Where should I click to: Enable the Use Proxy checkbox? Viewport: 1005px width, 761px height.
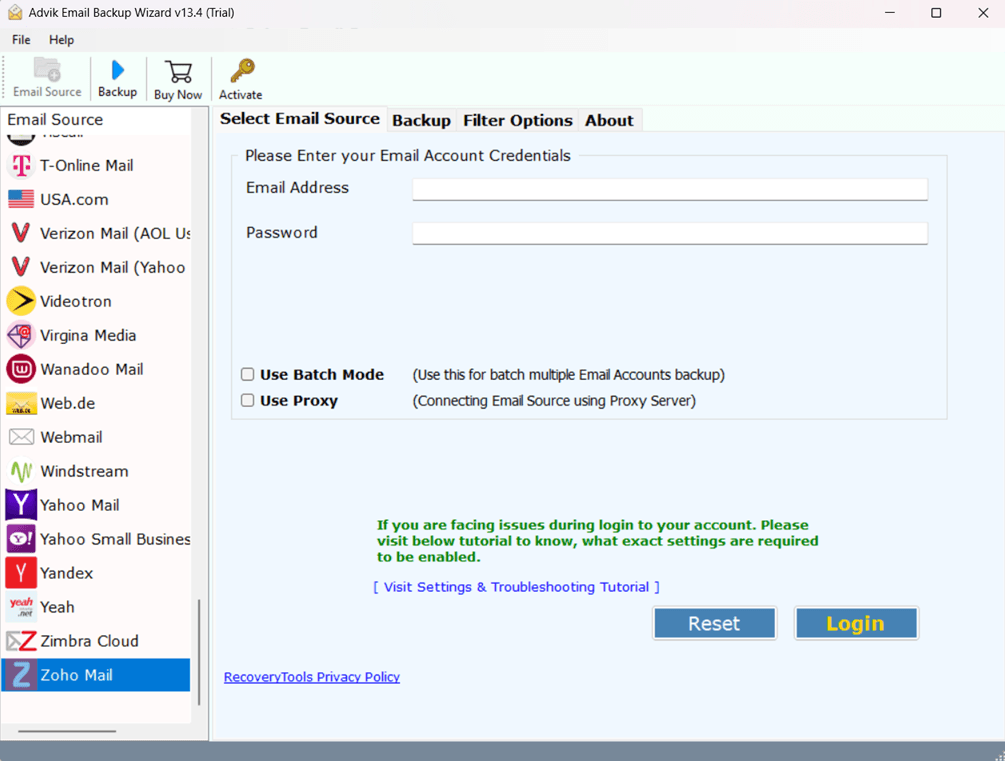[x=247, y=401]
